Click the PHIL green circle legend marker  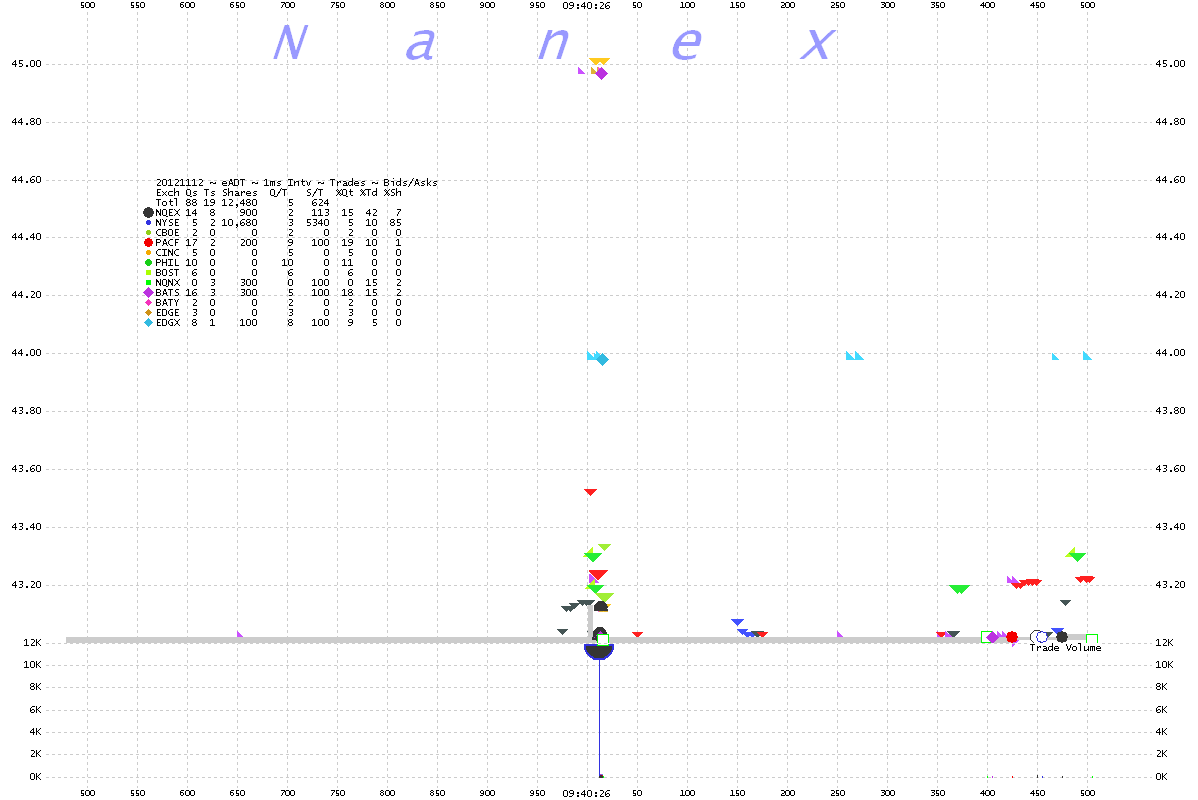[148, 262]
